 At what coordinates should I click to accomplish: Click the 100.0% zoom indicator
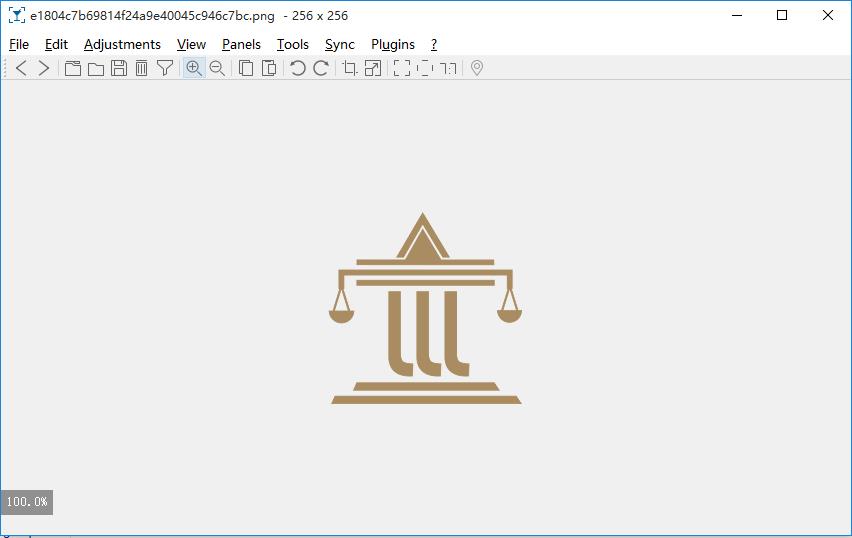[27, 502]
